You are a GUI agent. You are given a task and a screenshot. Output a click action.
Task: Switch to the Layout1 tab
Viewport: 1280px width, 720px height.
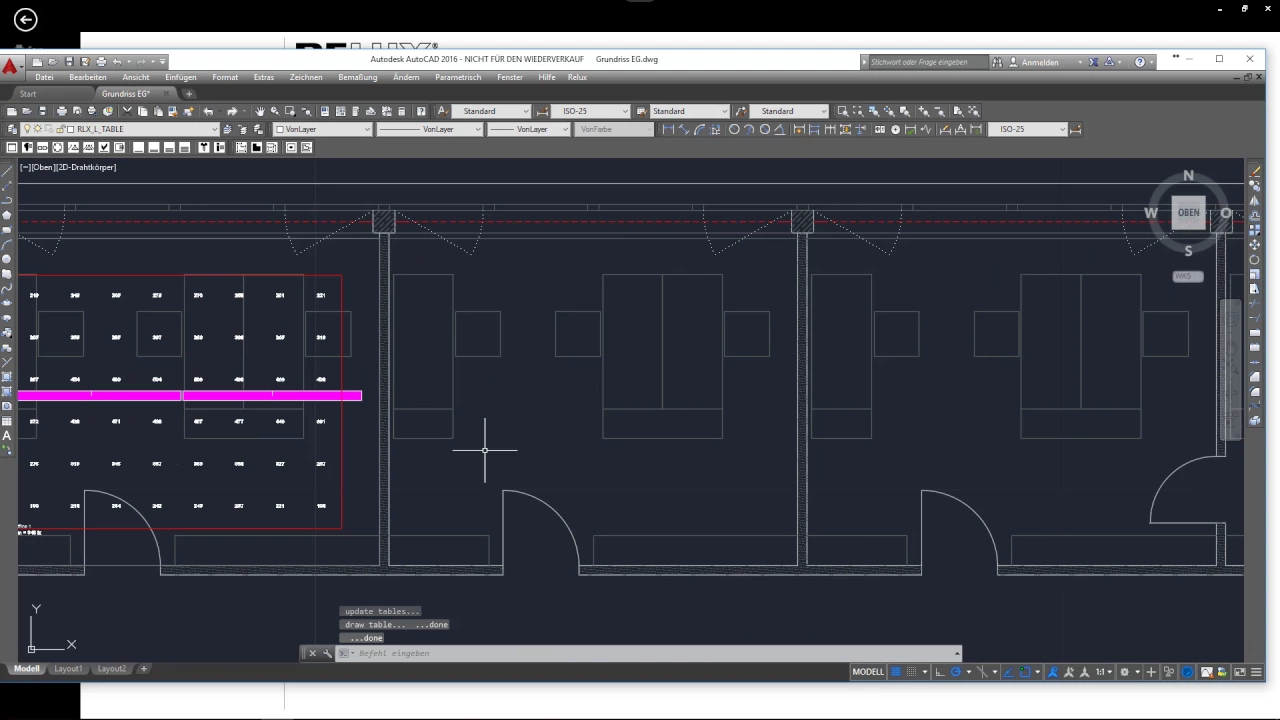click(x=68, y=668)
